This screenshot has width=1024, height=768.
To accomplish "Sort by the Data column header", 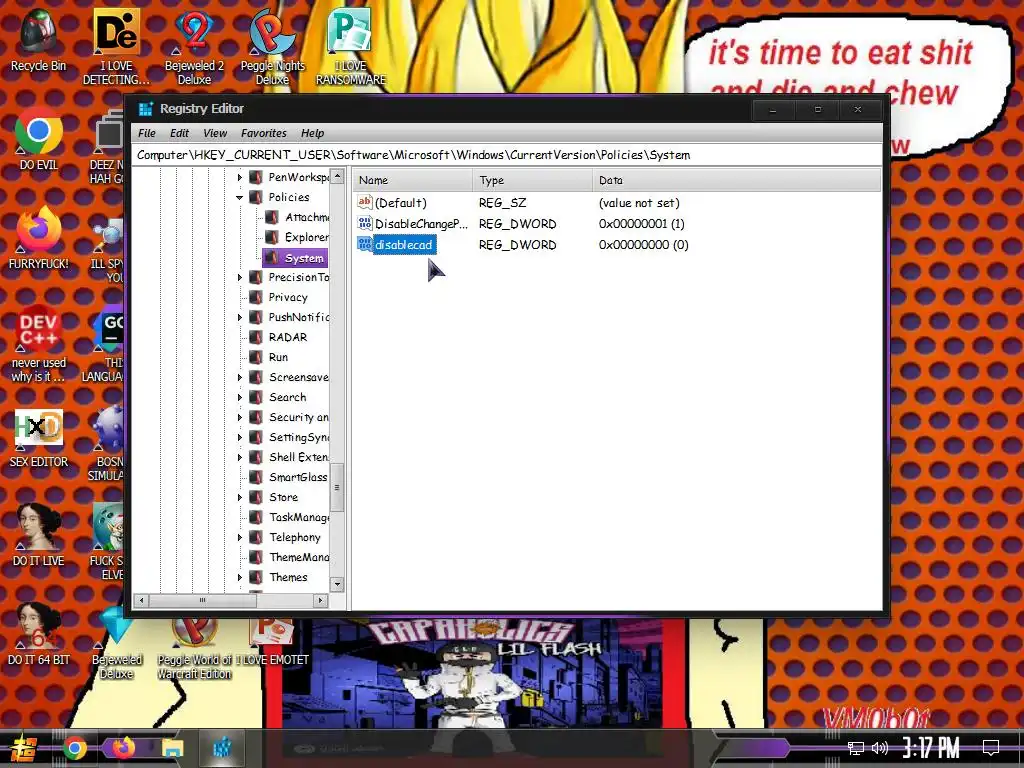I will (737, 180).
